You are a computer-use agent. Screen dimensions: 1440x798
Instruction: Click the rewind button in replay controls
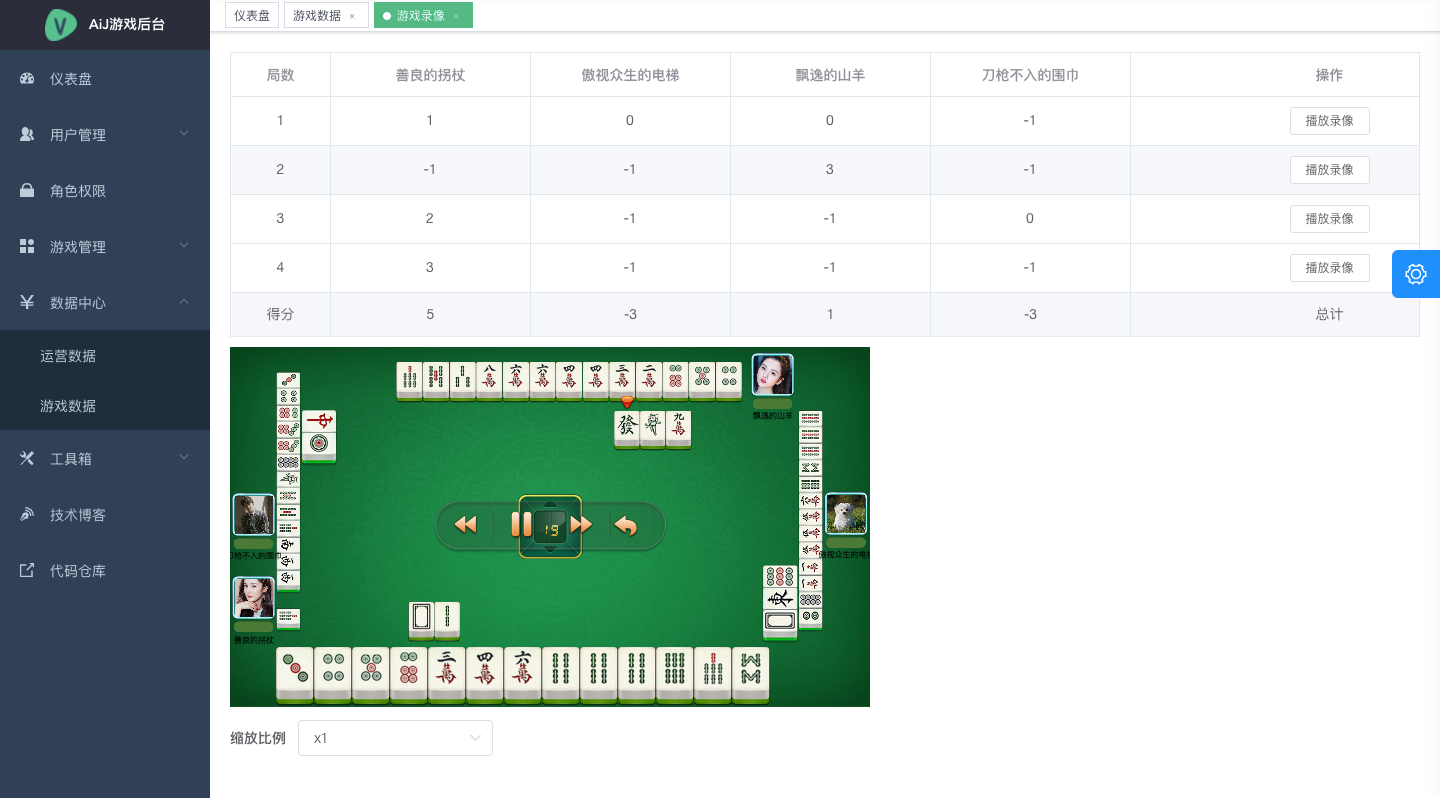click(x=466, y=525)
